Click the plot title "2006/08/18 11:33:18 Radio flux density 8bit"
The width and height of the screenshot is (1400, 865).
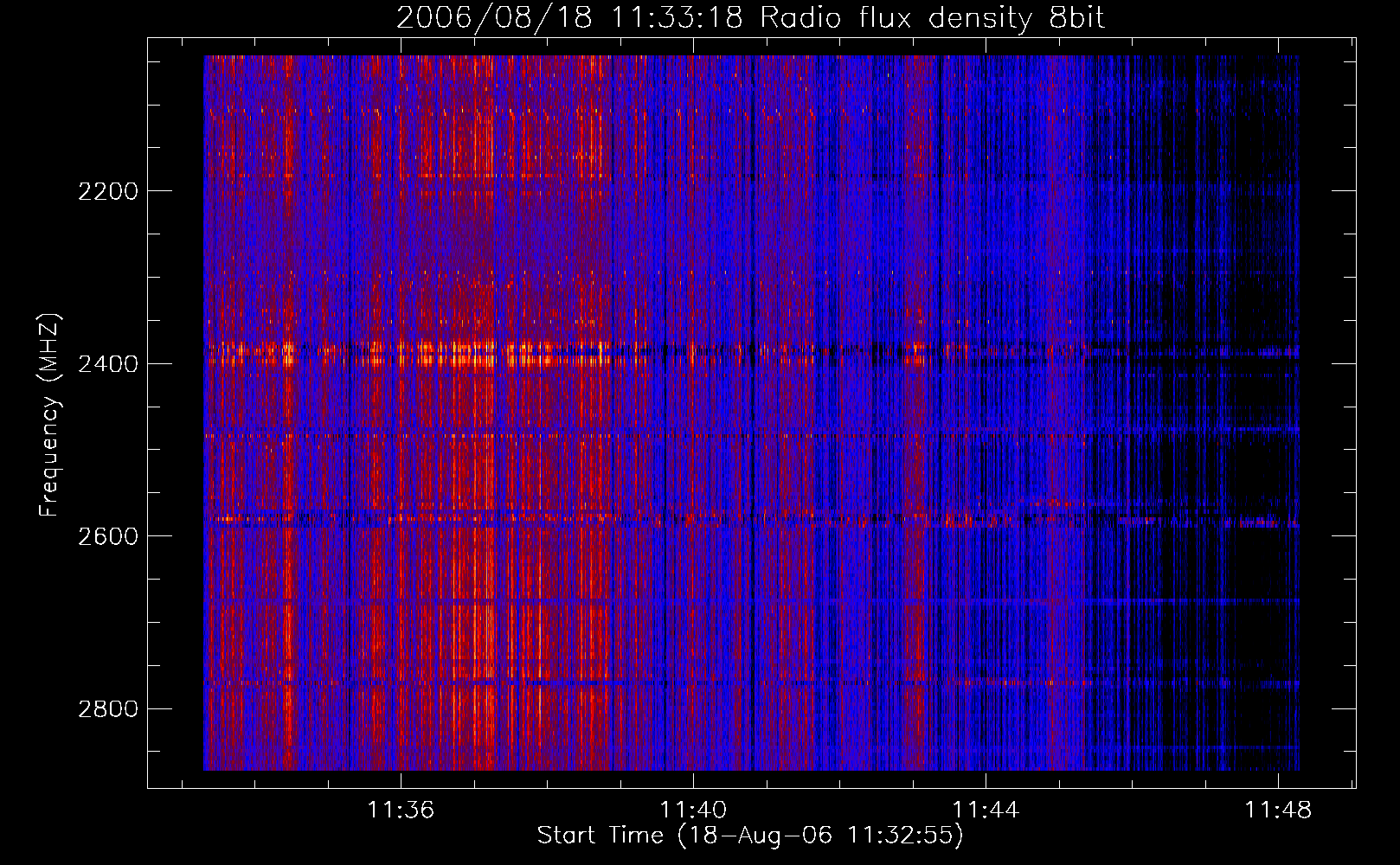point(750,17)
